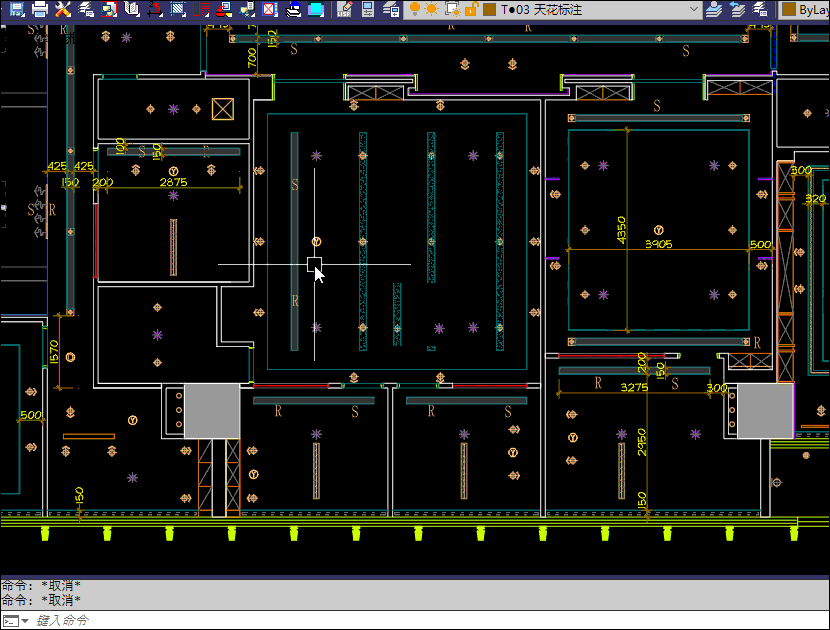Open the layer dropdown list arrow

[693, 10]
